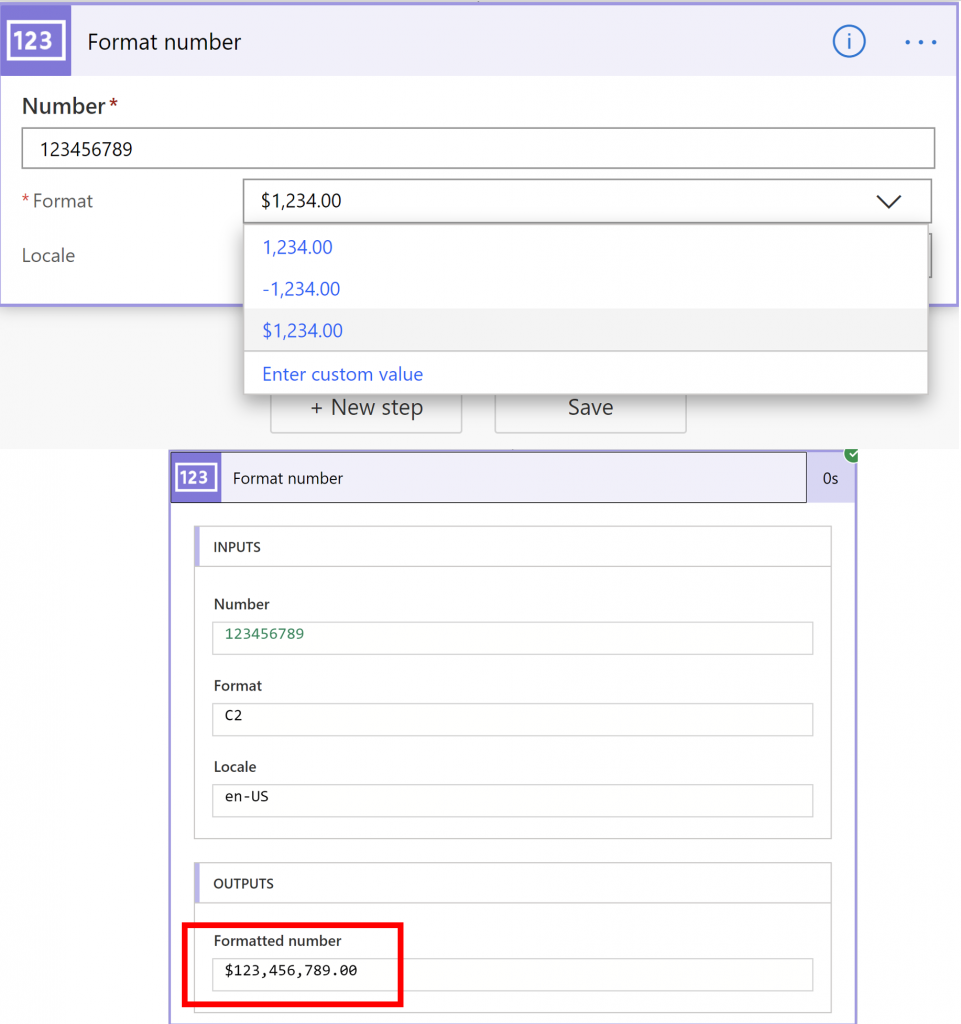Click the Format combo box showing $1,234.00

[x=587, y=201]
